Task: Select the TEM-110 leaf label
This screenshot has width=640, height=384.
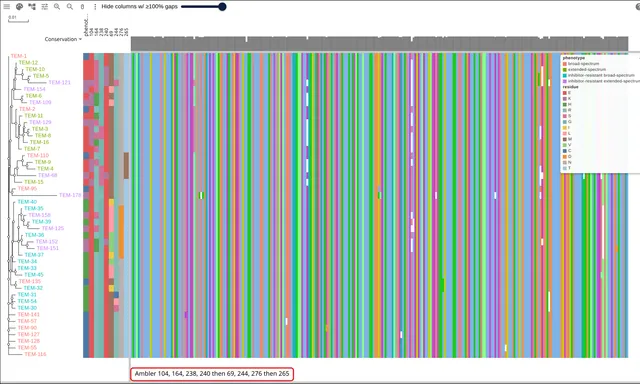Action: [38, 155]
